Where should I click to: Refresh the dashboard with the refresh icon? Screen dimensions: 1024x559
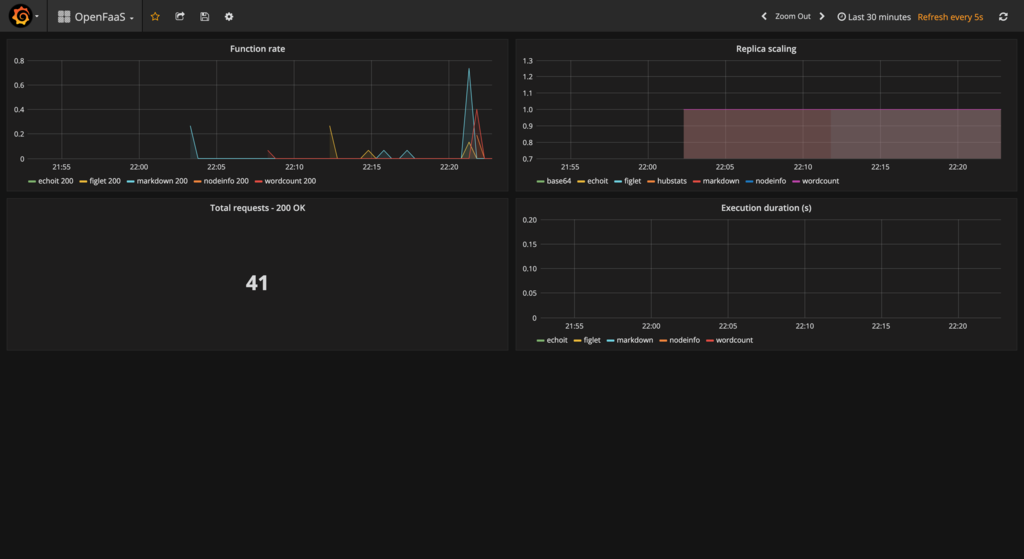tap(1003, 16)
